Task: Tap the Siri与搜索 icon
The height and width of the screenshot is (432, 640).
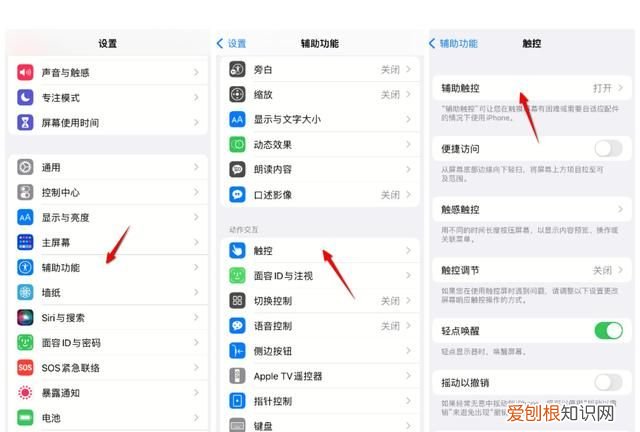Action: point(25,317)
